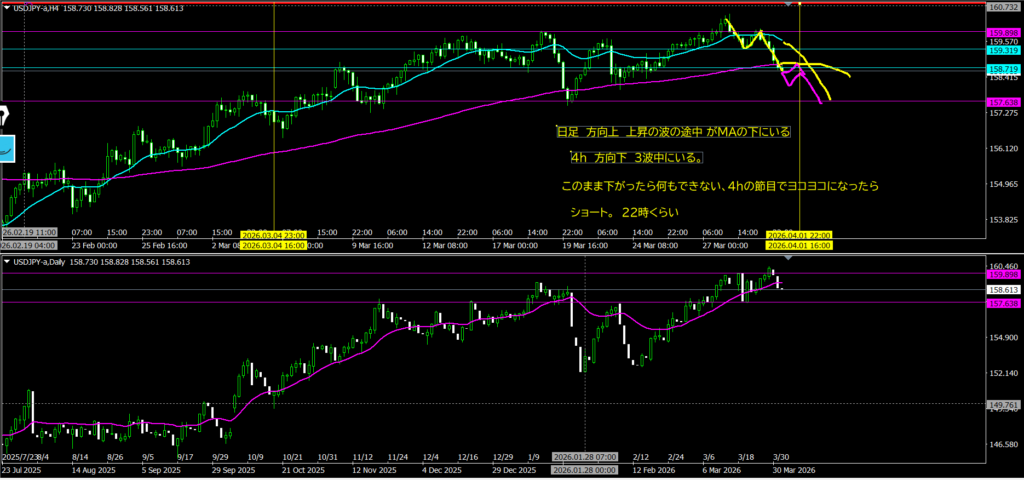Image resolution: width=1024 pixels, height=480 pixels.
Task: Click the 160.732 price label at top right
Action: [1002, 7]
